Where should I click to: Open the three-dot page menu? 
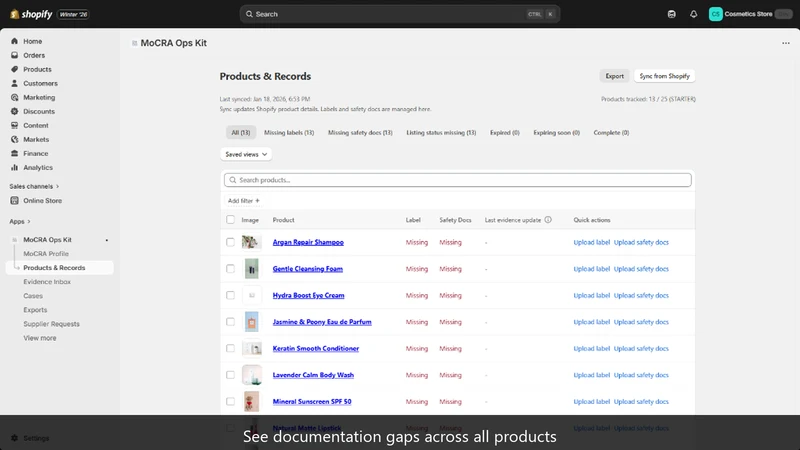pyautogui.click(x=786, y=43)
